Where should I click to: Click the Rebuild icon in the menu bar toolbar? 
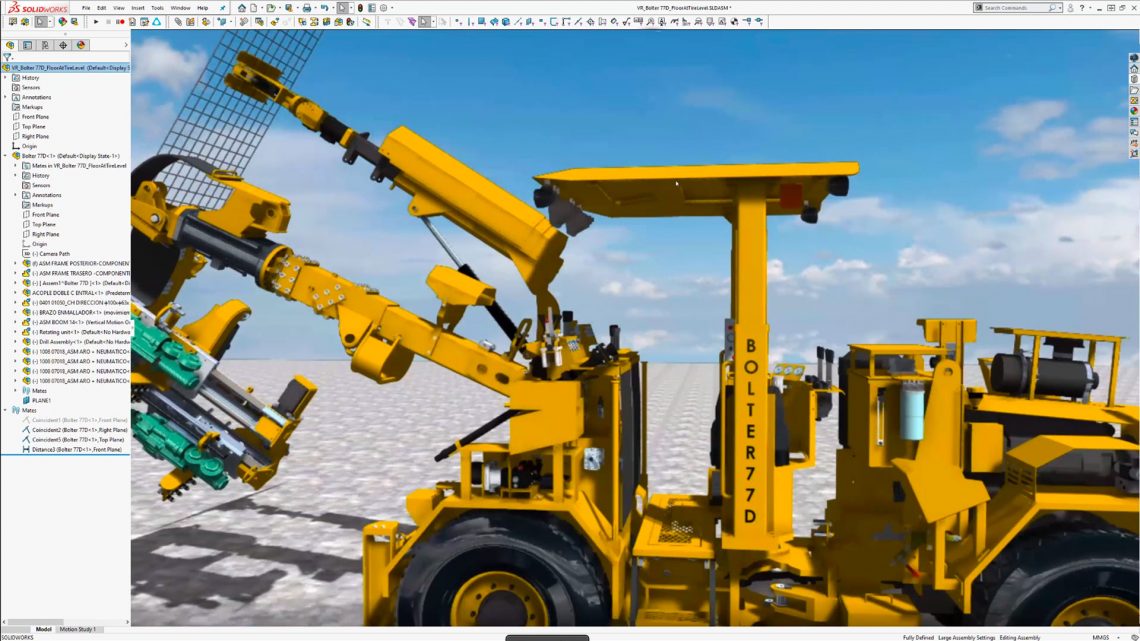coord(360,7)
